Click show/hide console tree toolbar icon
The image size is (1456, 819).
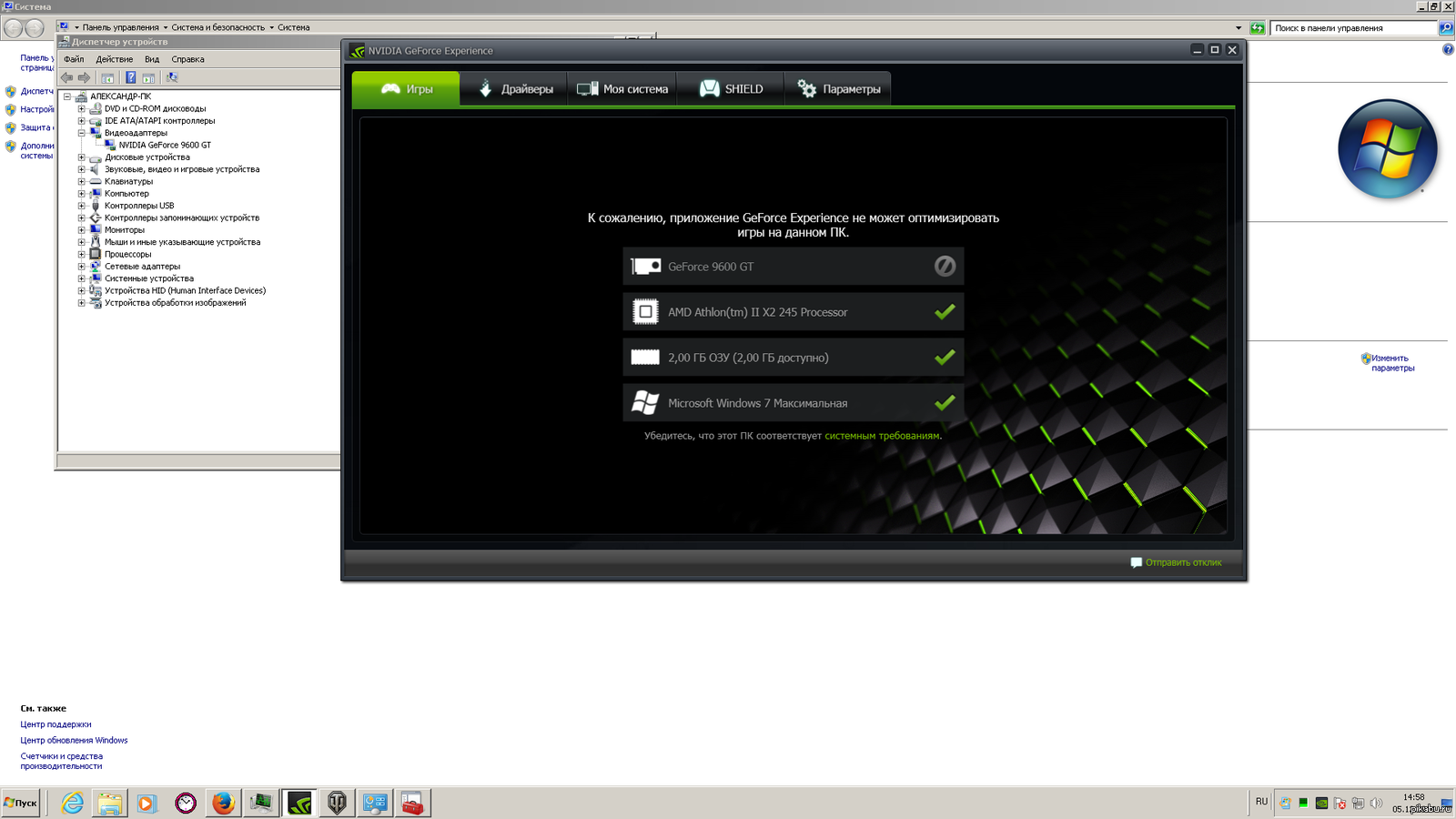[x=107, y=78]
